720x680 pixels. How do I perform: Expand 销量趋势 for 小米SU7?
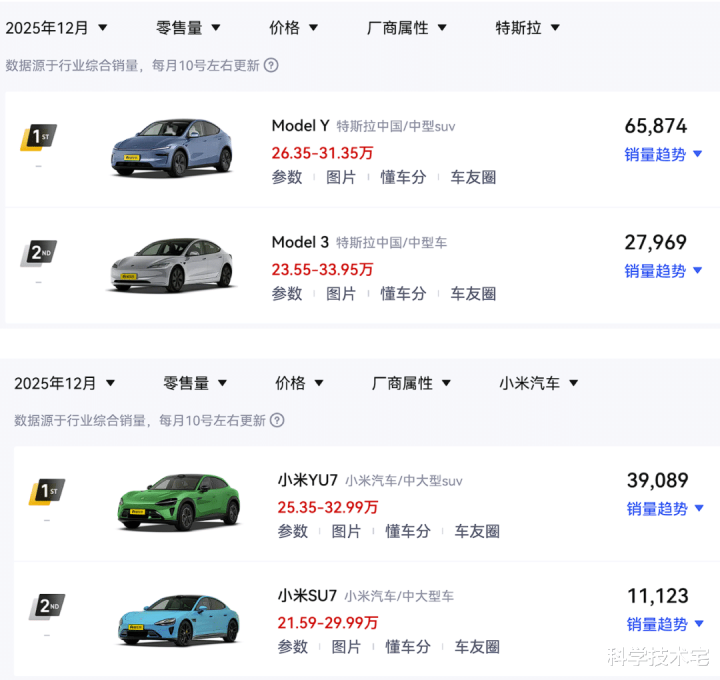click(666, 624)
